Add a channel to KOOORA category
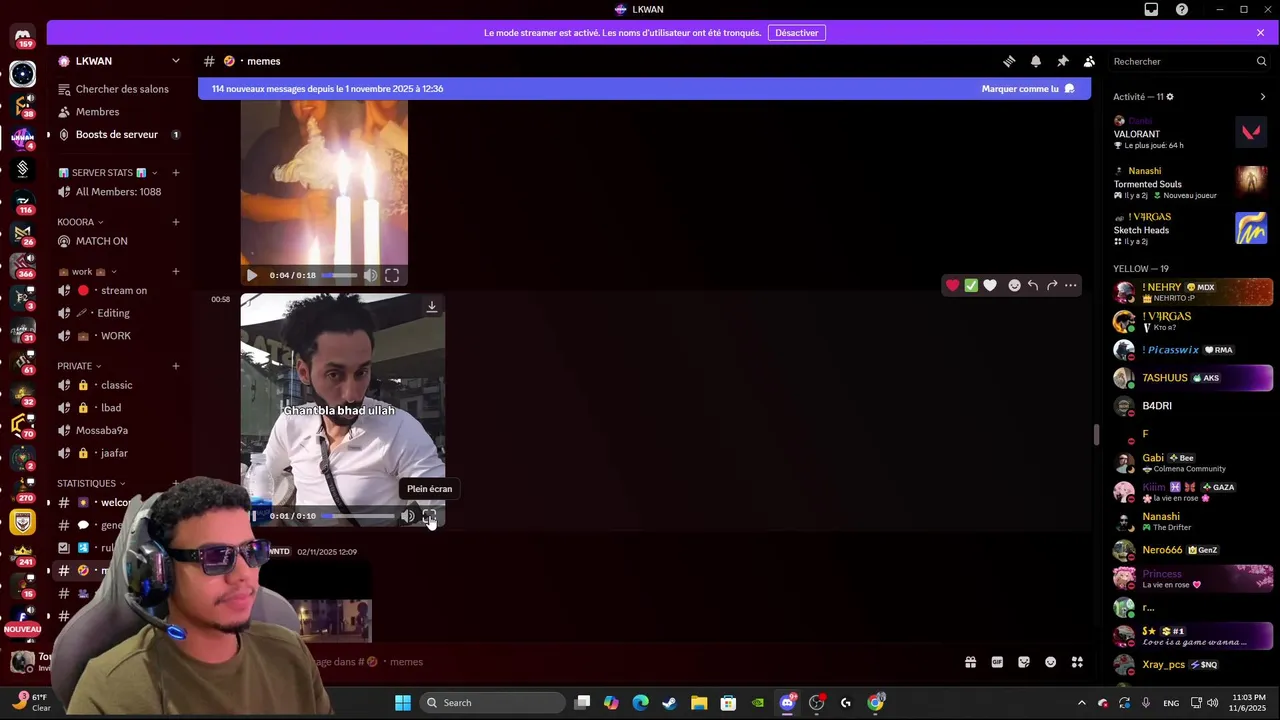Viewport: 1280px width, 720px height. pos(176,222)
